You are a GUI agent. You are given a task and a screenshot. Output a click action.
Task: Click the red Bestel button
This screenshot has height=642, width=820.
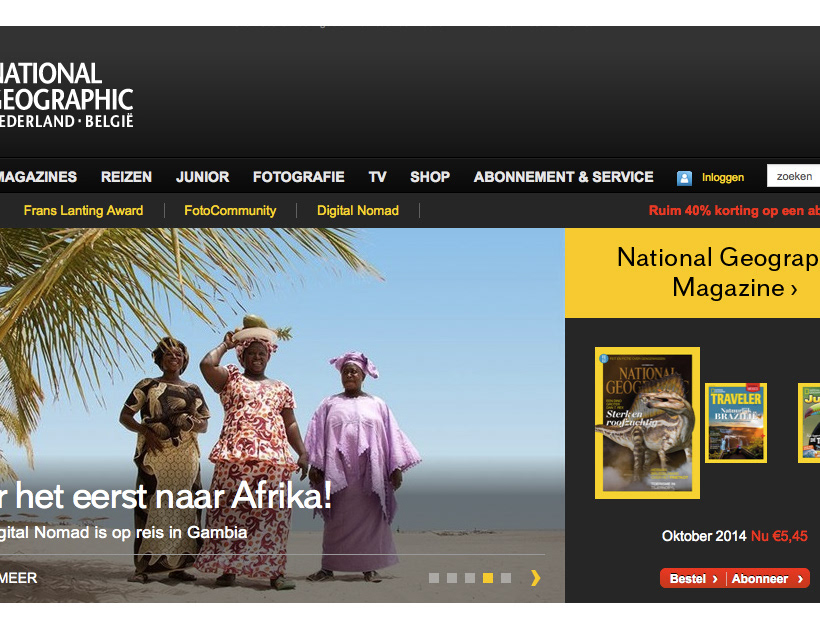click(693, 578)
